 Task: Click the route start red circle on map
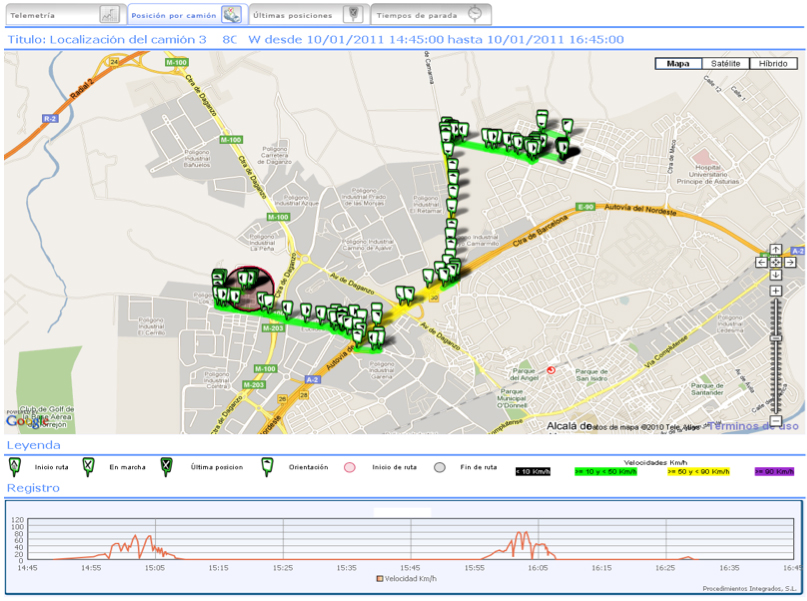pyautogui.click(x=250, y=288)
